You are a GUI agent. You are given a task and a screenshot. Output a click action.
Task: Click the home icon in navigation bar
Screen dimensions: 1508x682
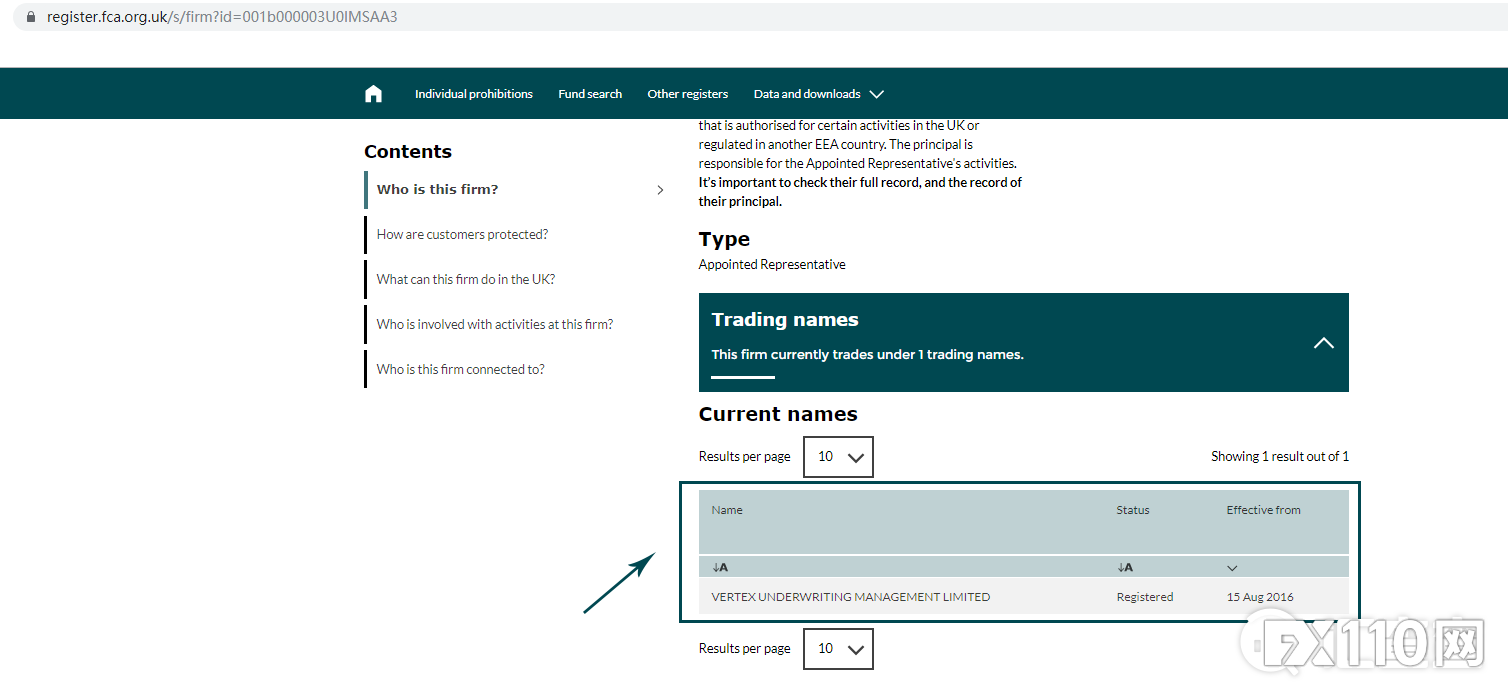tap(373, 94)
